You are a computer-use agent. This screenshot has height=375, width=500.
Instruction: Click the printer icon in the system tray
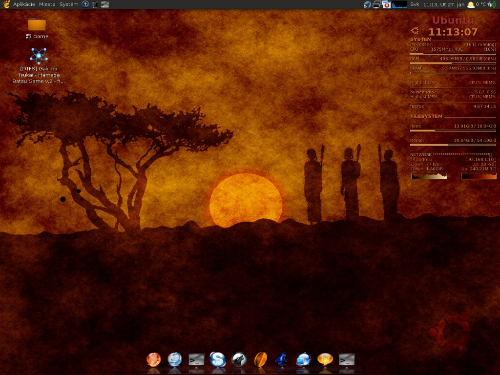pos(377,5)
